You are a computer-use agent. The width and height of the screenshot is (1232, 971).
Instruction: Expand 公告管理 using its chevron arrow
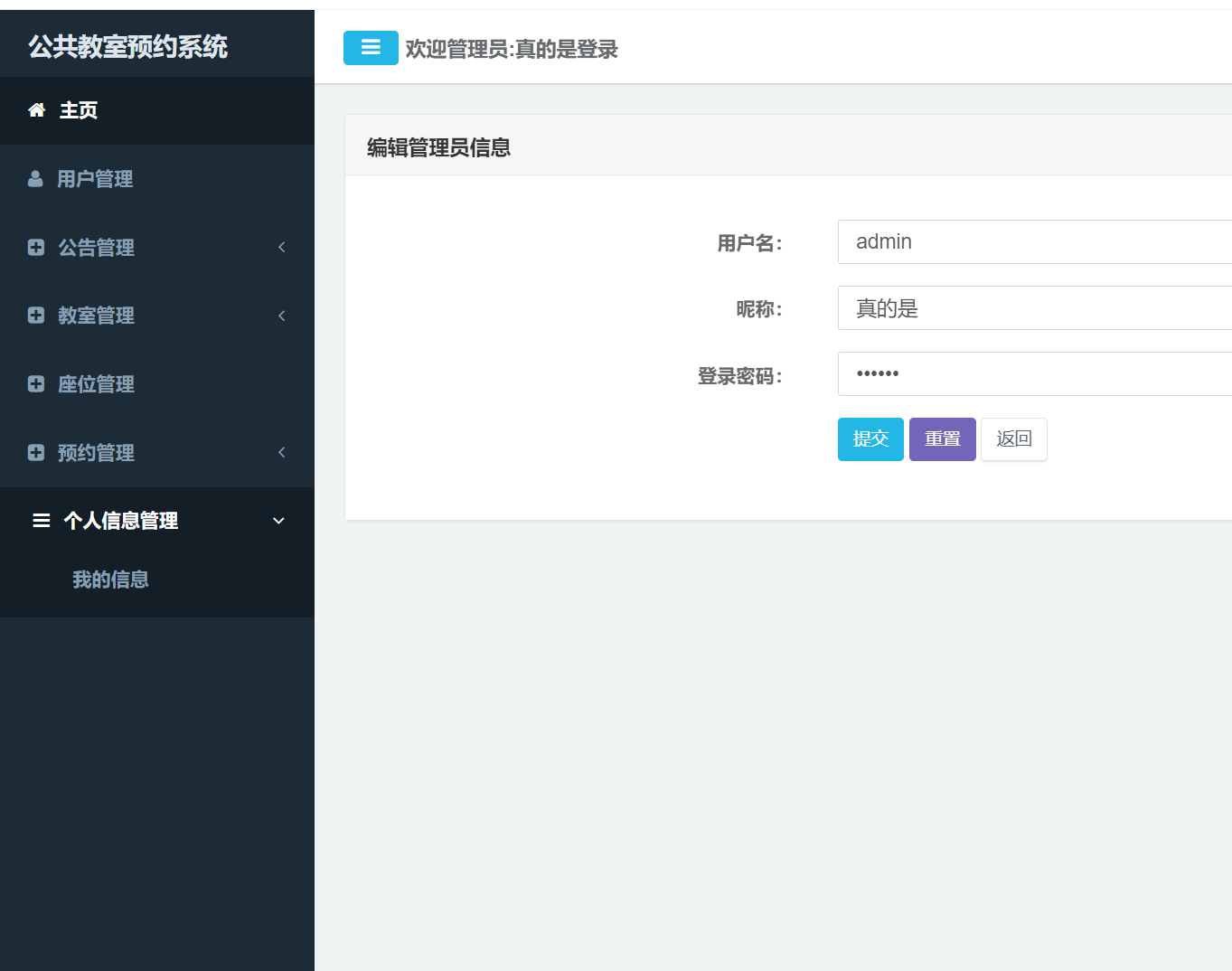(282, 247)
